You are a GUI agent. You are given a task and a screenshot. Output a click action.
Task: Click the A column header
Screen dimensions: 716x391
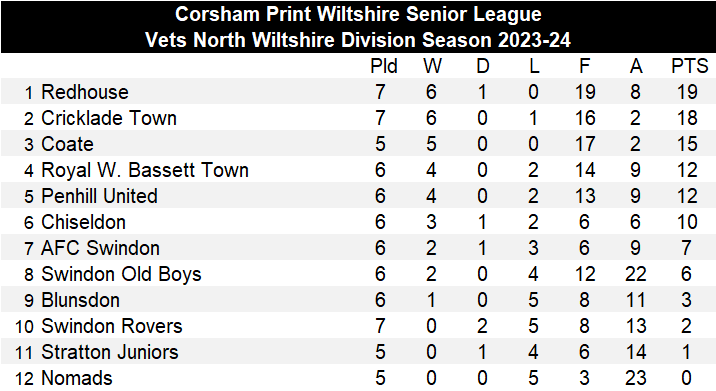636,66
